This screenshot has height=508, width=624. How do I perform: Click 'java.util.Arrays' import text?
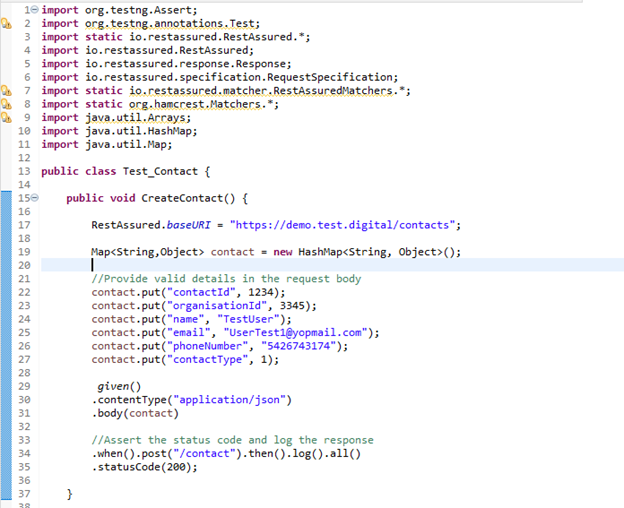pos(135,118)
